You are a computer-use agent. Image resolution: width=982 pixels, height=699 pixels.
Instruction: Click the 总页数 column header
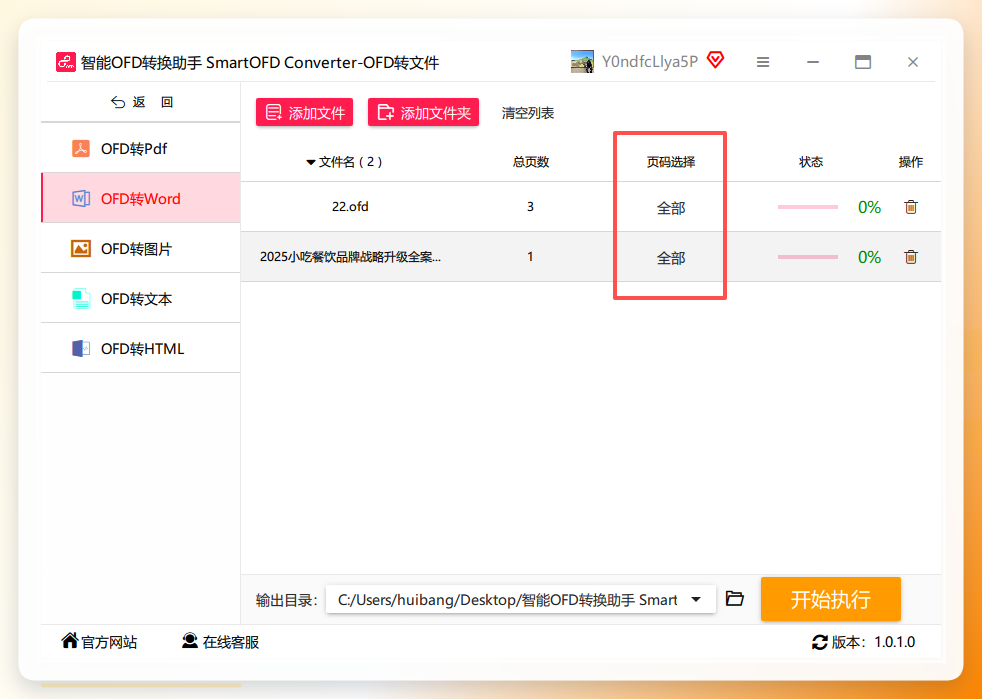[x=530, y=162]
